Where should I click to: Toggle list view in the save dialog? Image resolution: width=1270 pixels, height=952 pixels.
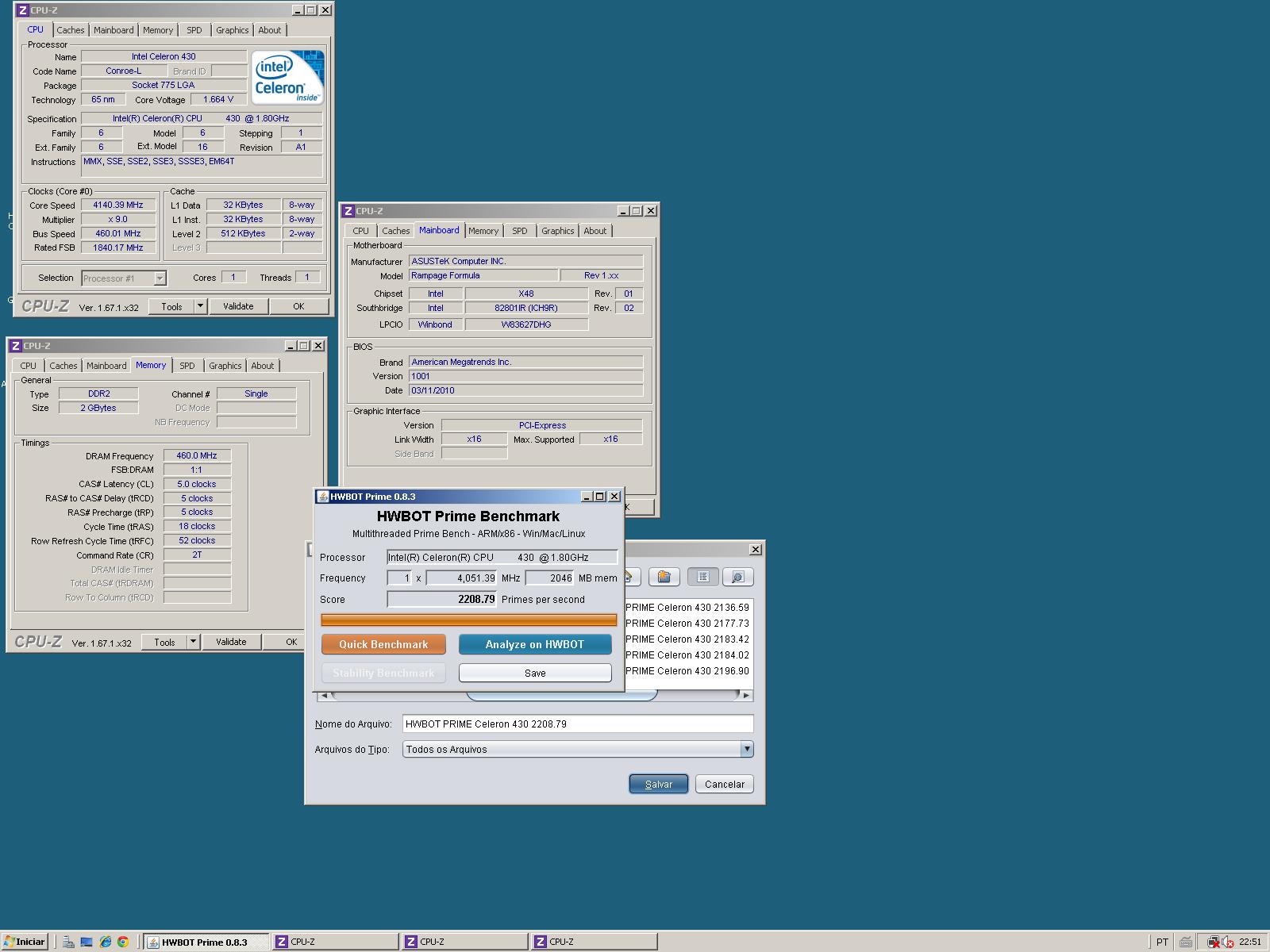[703, 577]
